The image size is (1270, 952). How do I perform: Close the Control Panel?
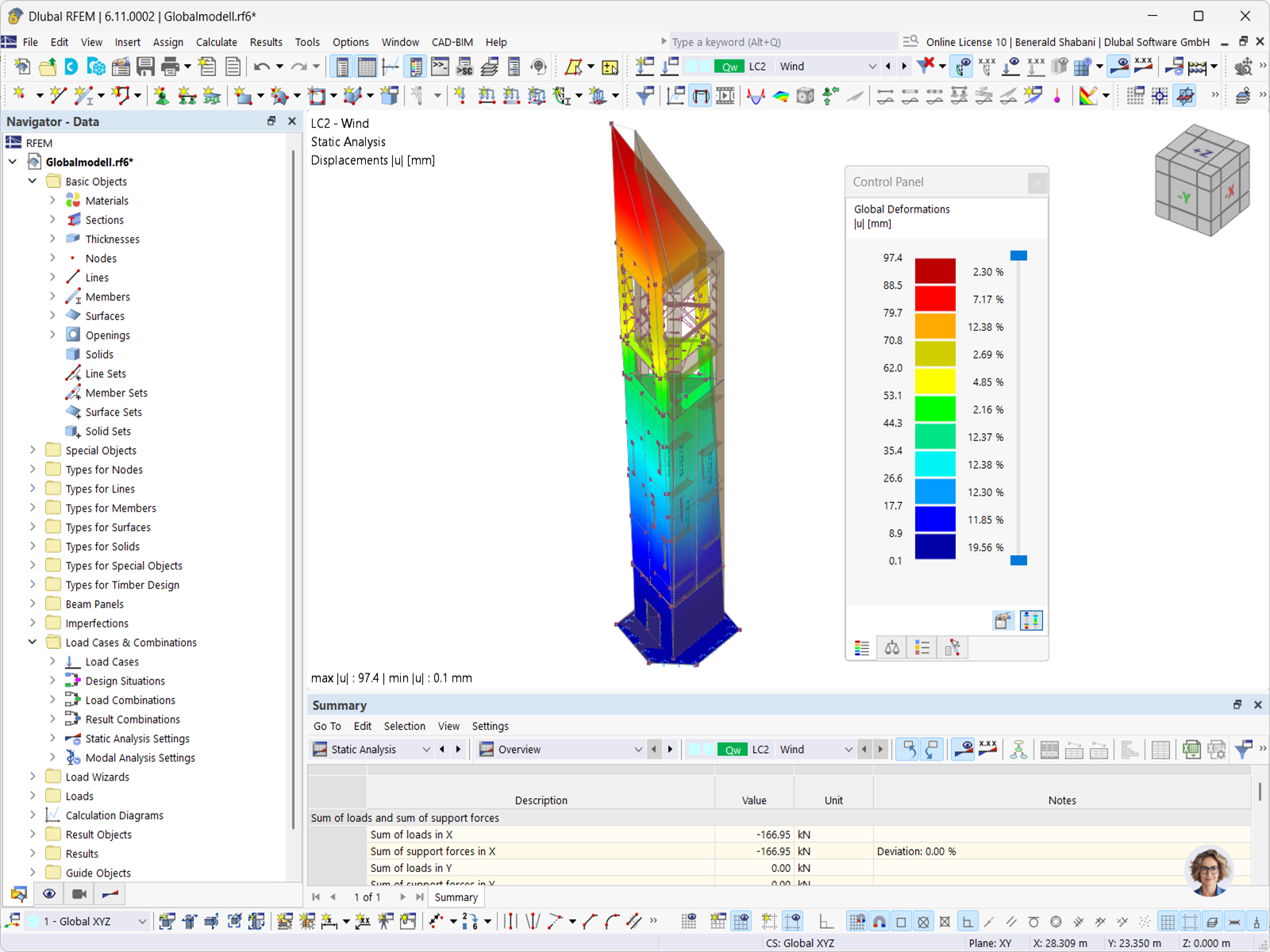click(x=1037, y=183)
